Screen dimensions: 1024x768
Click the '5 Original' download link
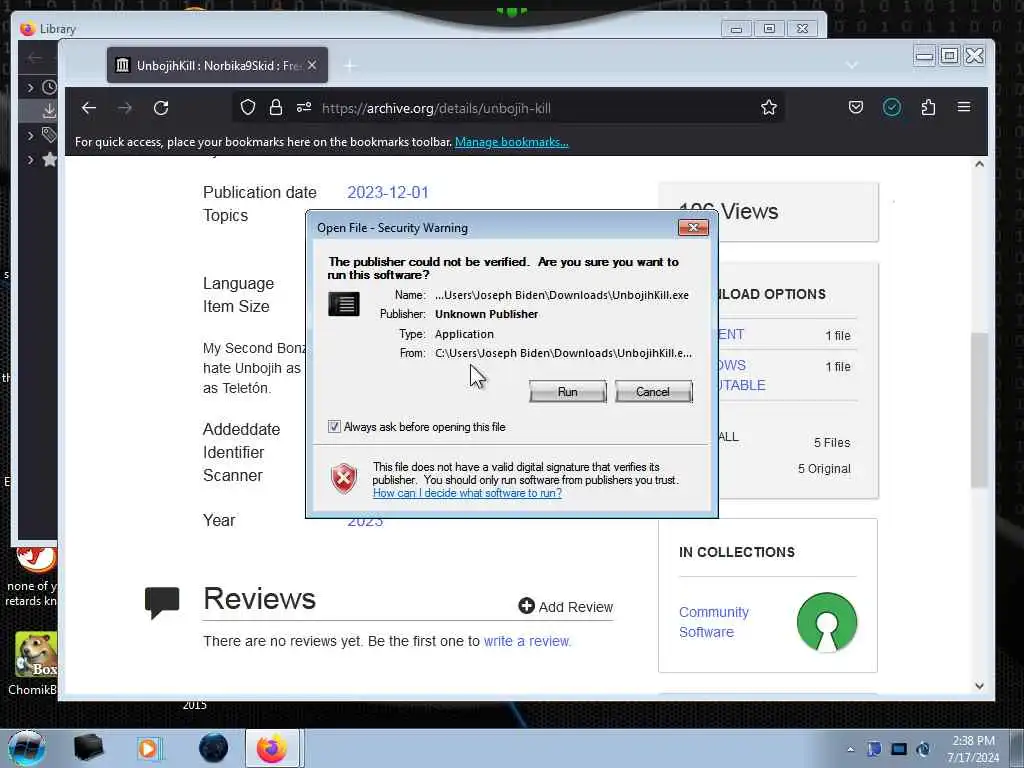[x=824, y=469]
